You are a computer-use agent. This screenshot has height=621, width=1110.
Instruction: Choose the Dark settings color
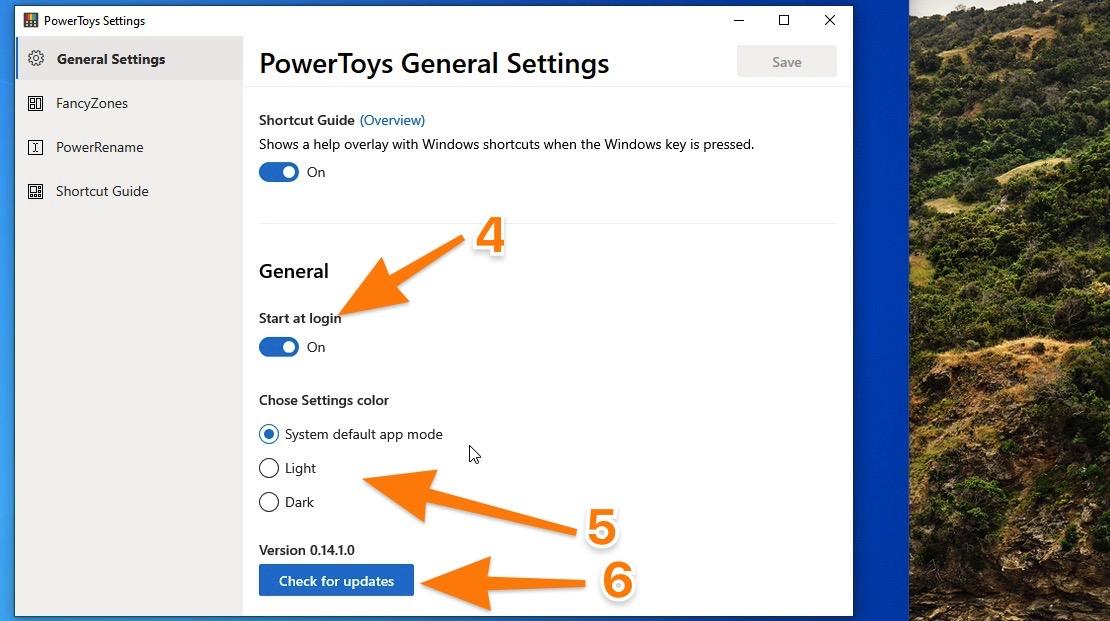pyautogui.click(x=269, y=502)
